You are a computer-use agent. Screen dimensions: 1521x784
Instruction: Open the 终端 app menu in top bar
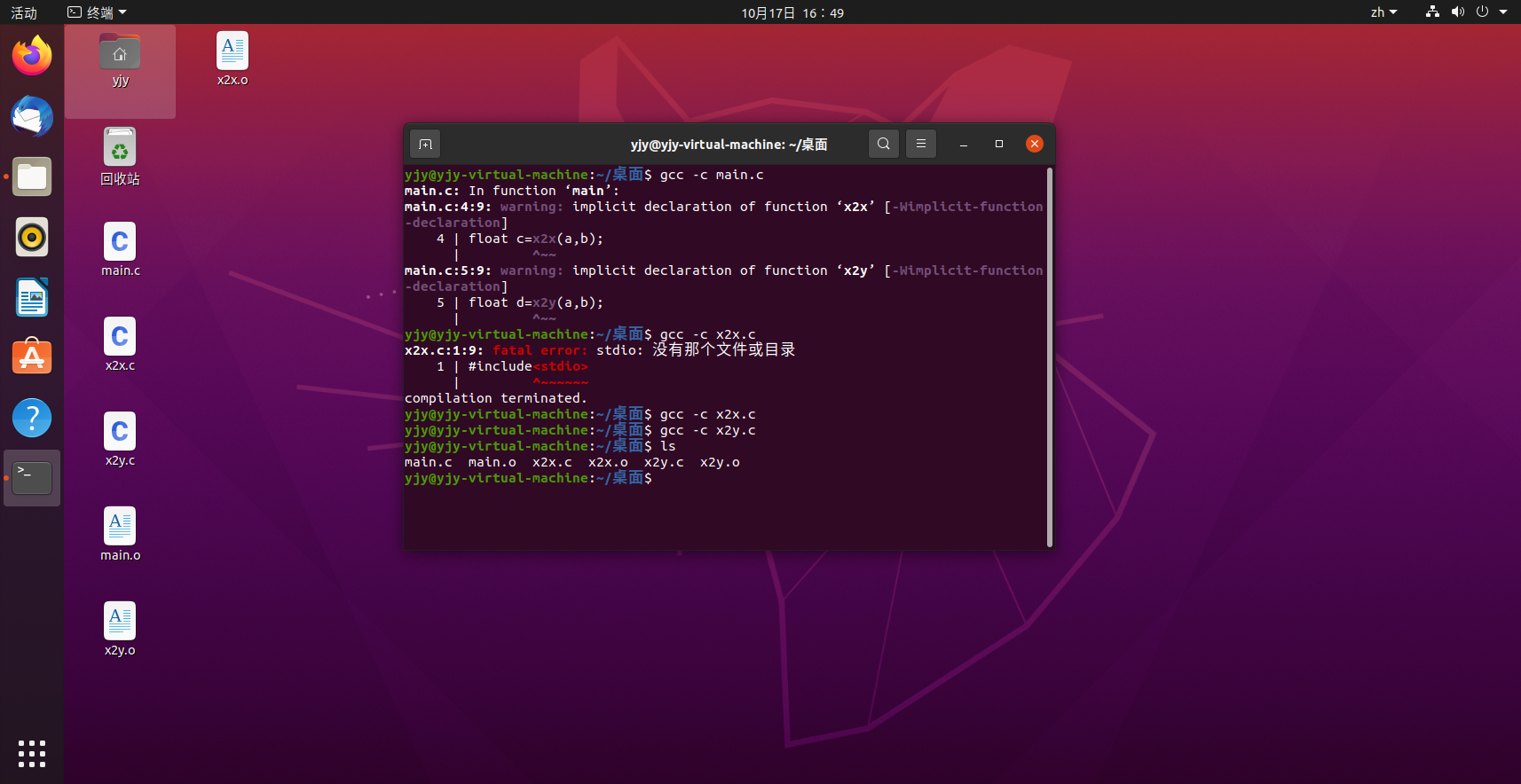coord(98,12)
